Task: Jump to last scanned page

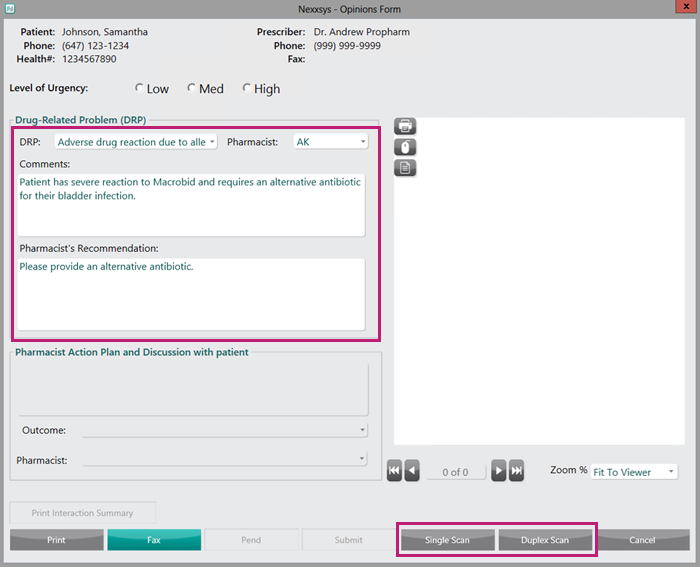Action: click(x=516, y=471)
